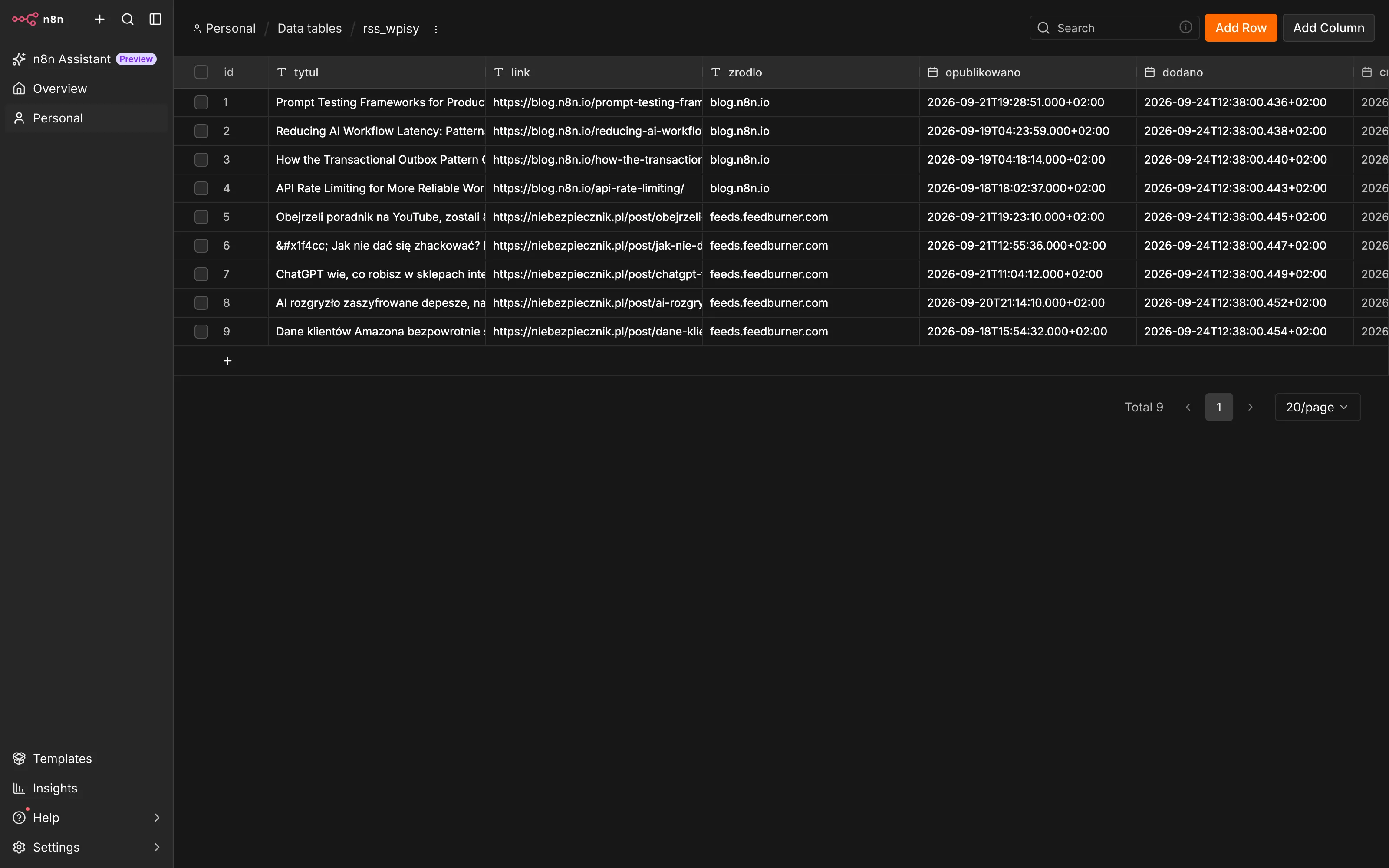
Task: Click the Overview home icon
Action: 19,89
